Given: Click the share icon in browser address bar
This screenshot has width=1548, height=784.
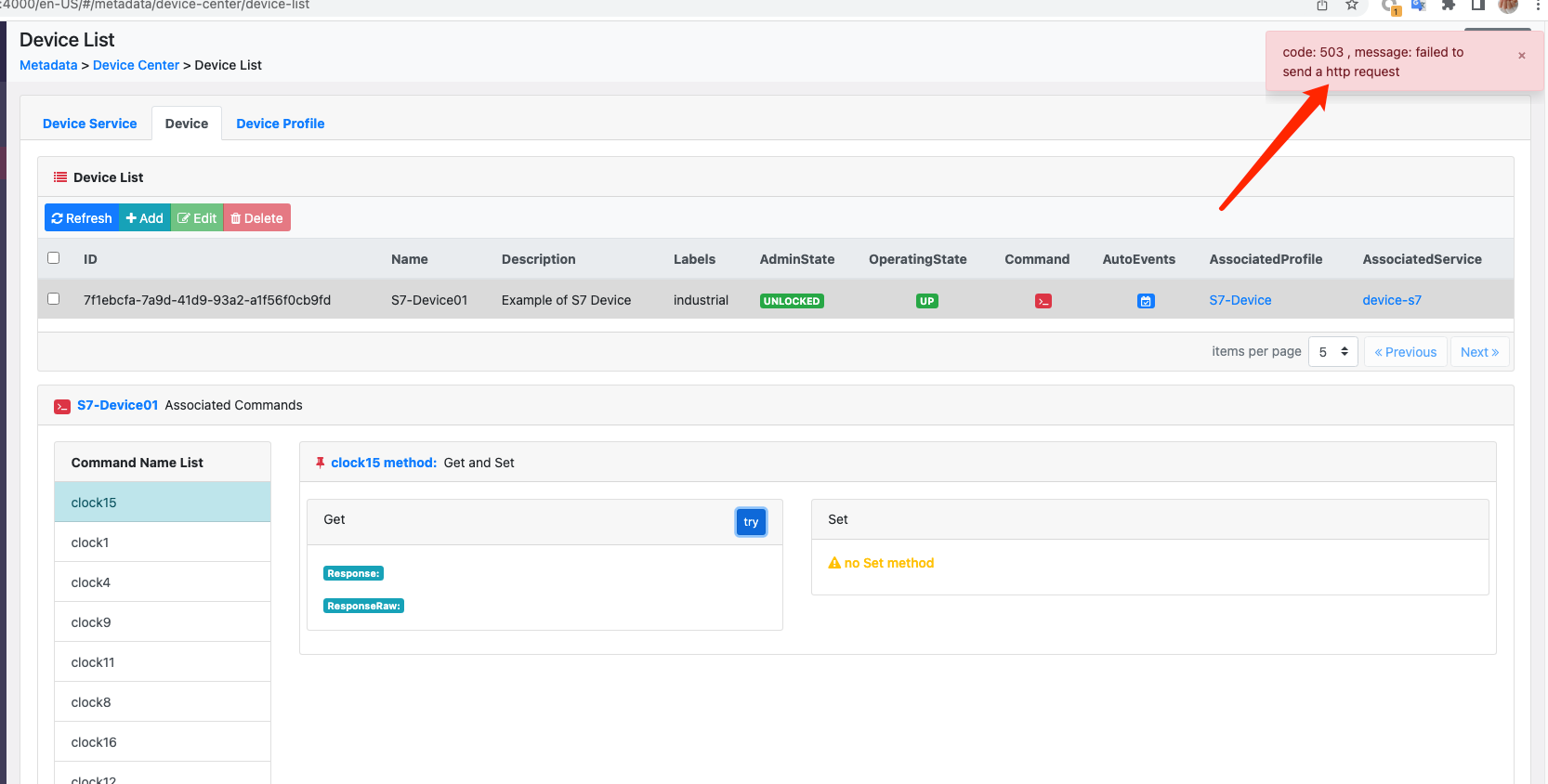Looking at the screenshot, I should tap(1322, 6).
